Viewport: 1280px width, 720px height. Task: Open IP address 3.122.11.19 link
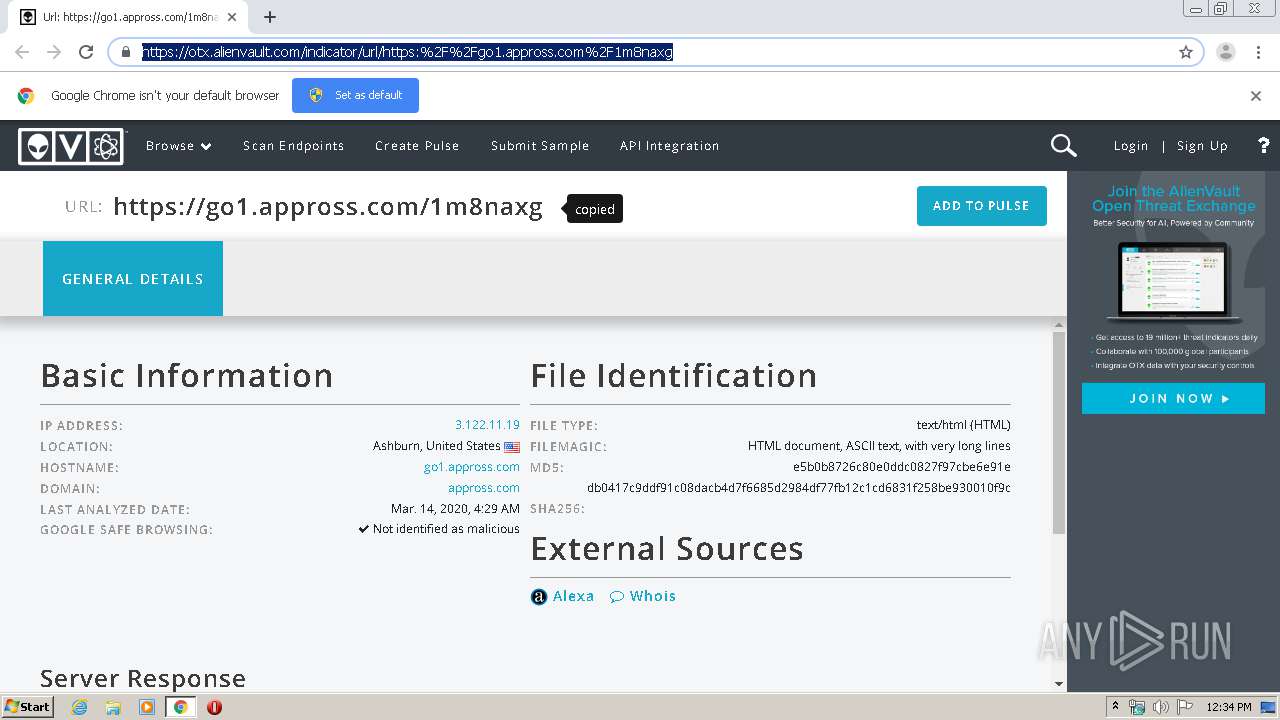487,425
